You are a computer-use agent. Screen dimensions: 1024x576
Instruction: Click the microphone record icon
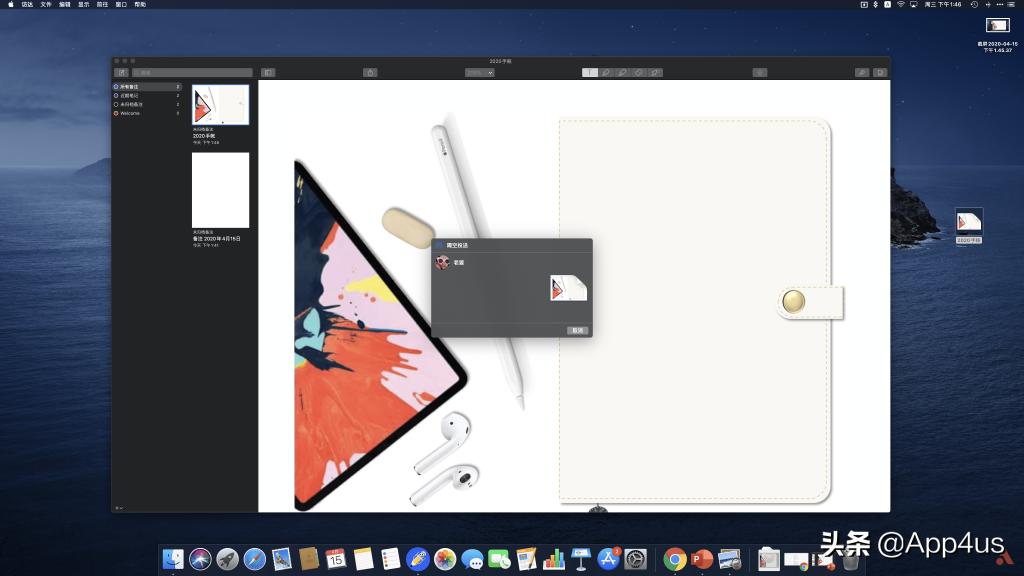[x=760, y=72]
